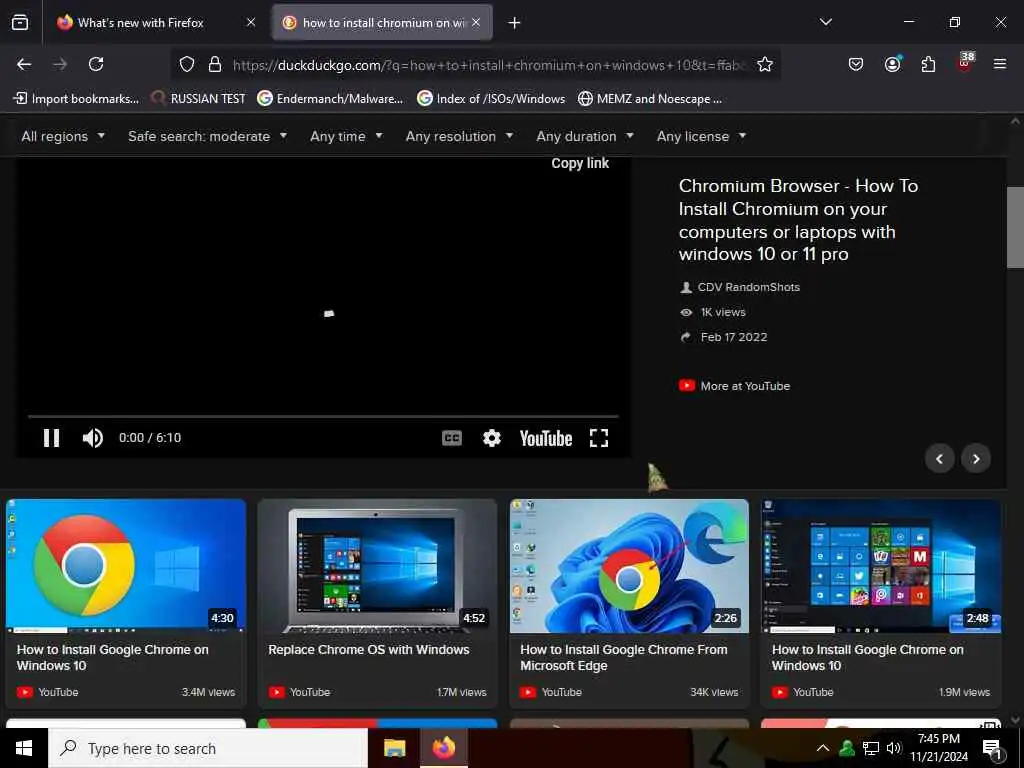
Task: Click the Type here to search box
Action: point(208,748)
